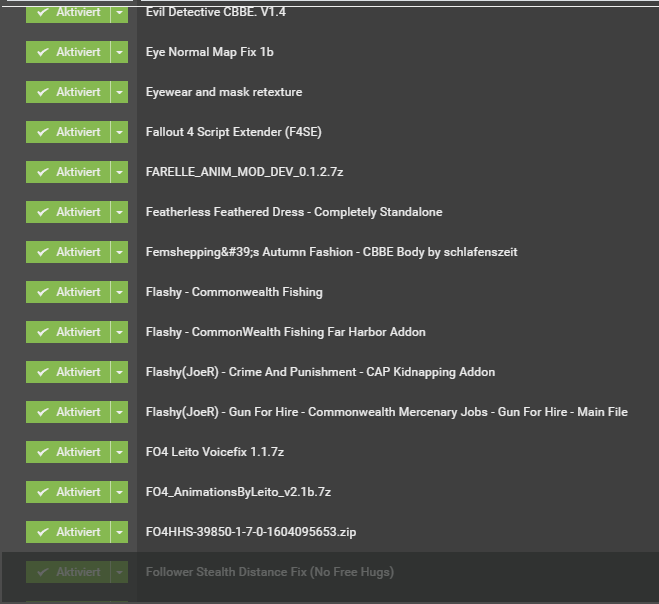The image size is (659, 604).
Task: Select Fallout 4 Script Extender (F4SE) name
Action: coord(233,132)
